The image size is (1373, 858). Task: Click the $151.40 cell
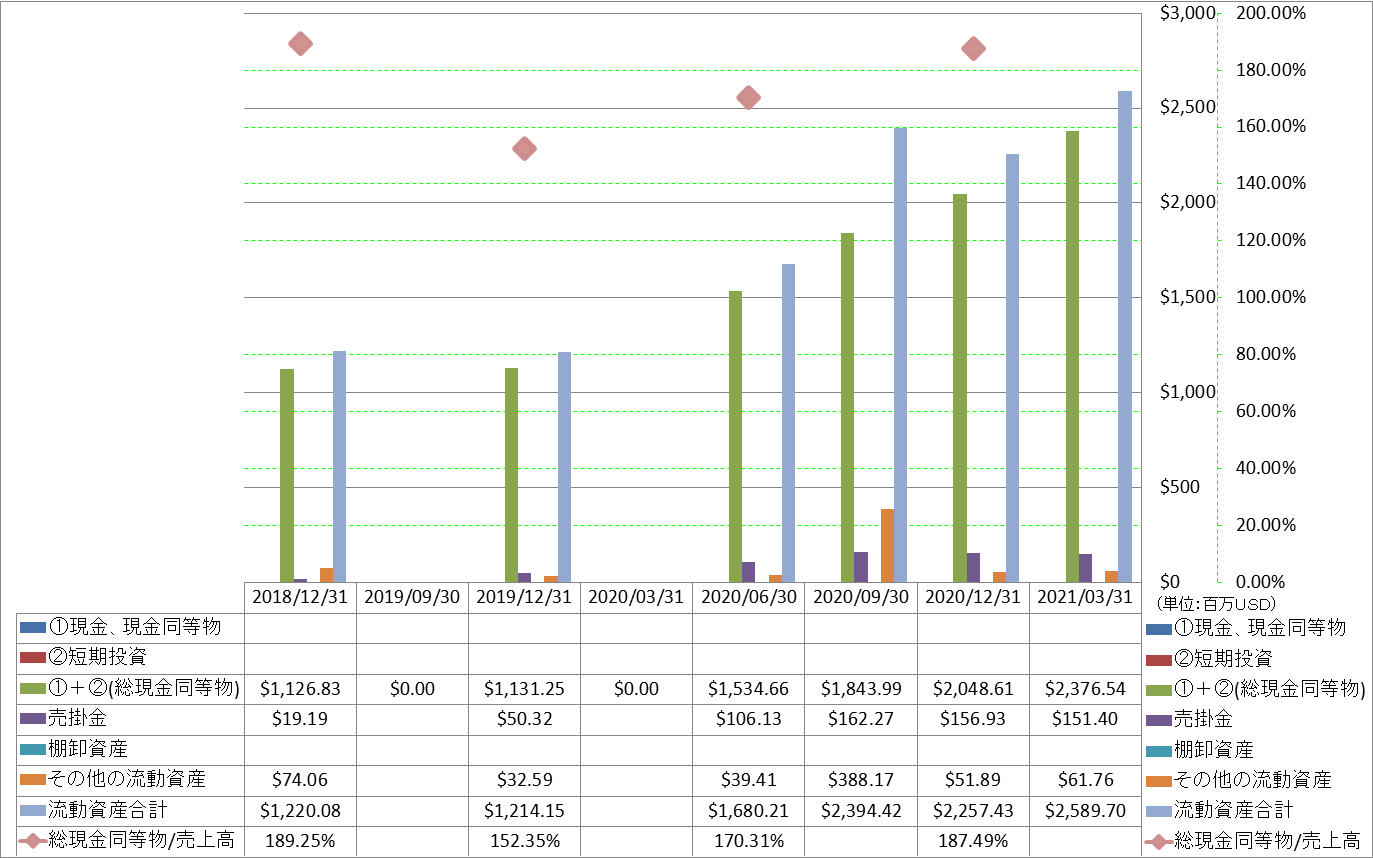1084,719
